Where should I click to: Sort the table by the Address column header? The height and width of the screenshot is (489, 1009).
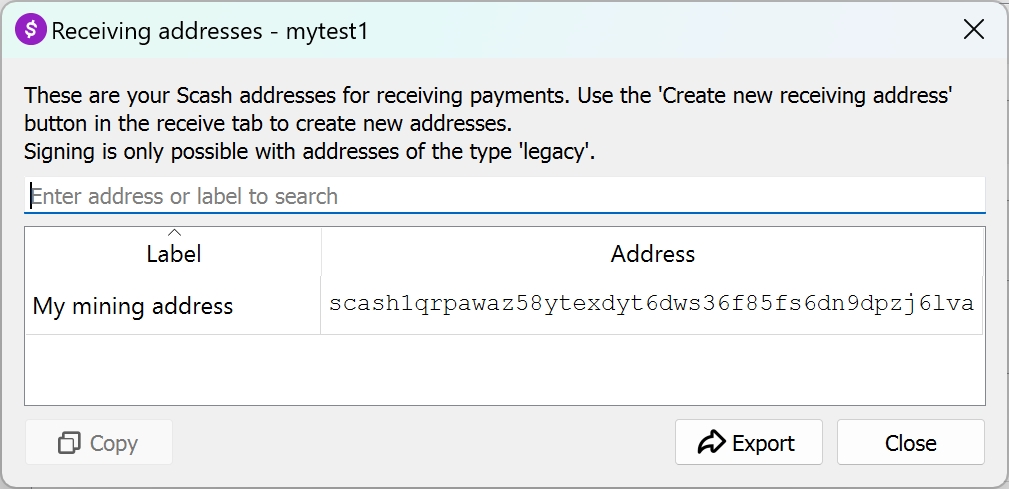653,253
